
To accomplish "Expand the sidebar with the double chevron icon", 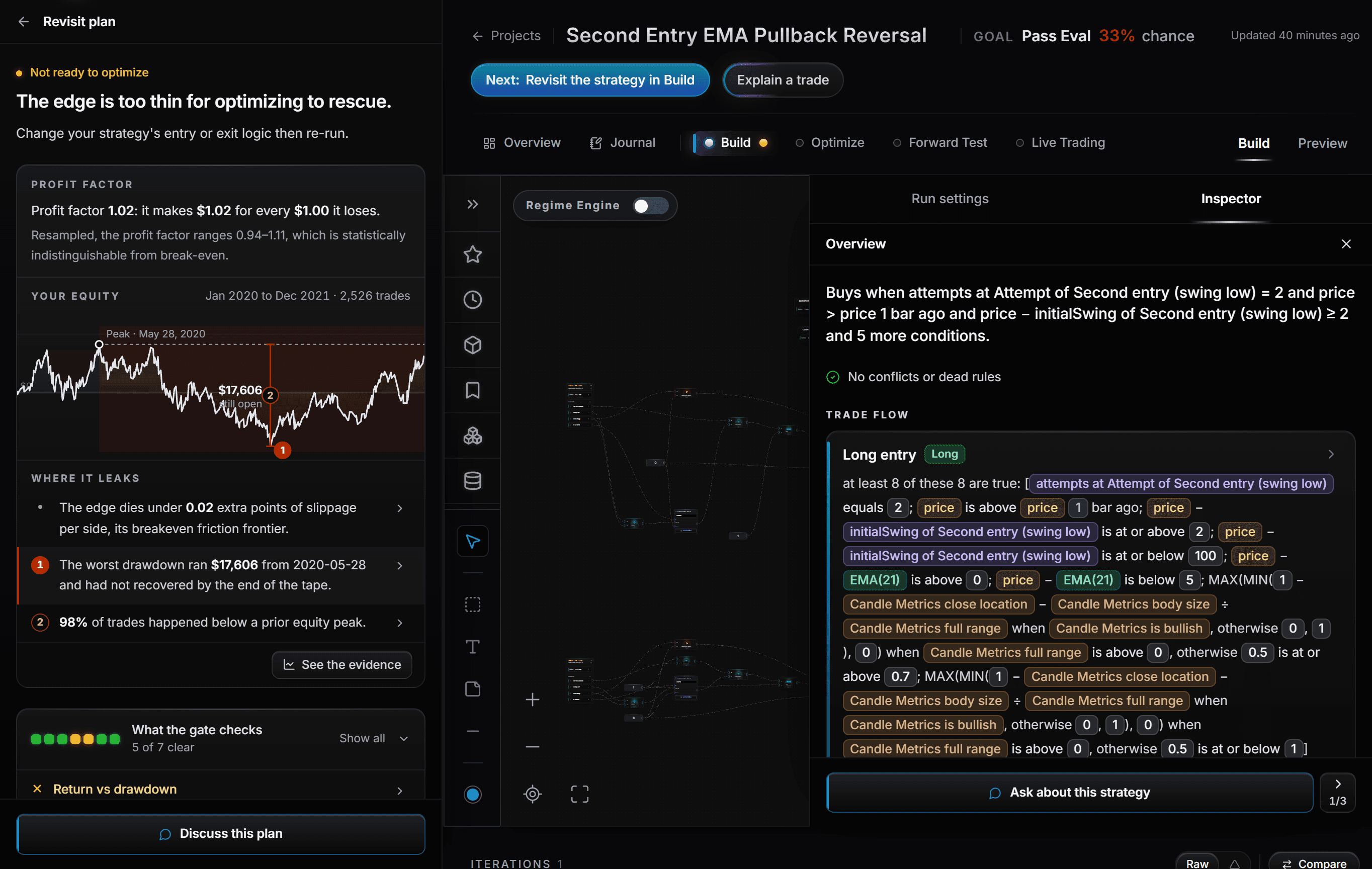I will point(472,204).
